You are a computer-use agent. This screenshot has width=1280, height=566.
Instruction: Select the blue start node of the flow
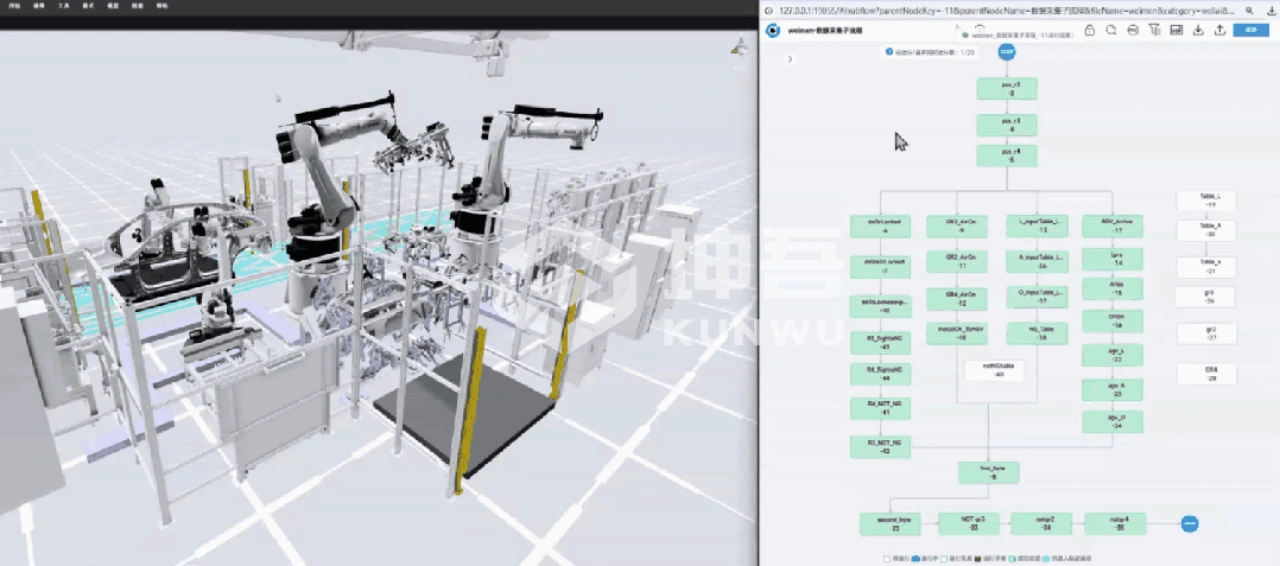click(x=1007, y=51)
